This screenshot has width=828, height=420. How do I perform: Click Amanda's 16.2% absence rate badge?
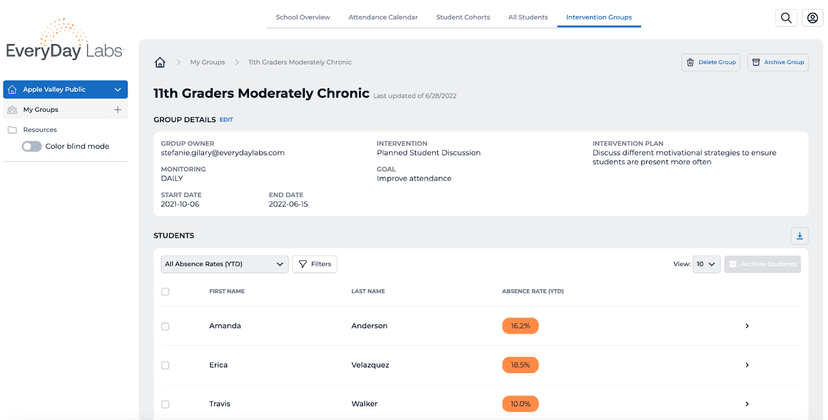[520, 326]
